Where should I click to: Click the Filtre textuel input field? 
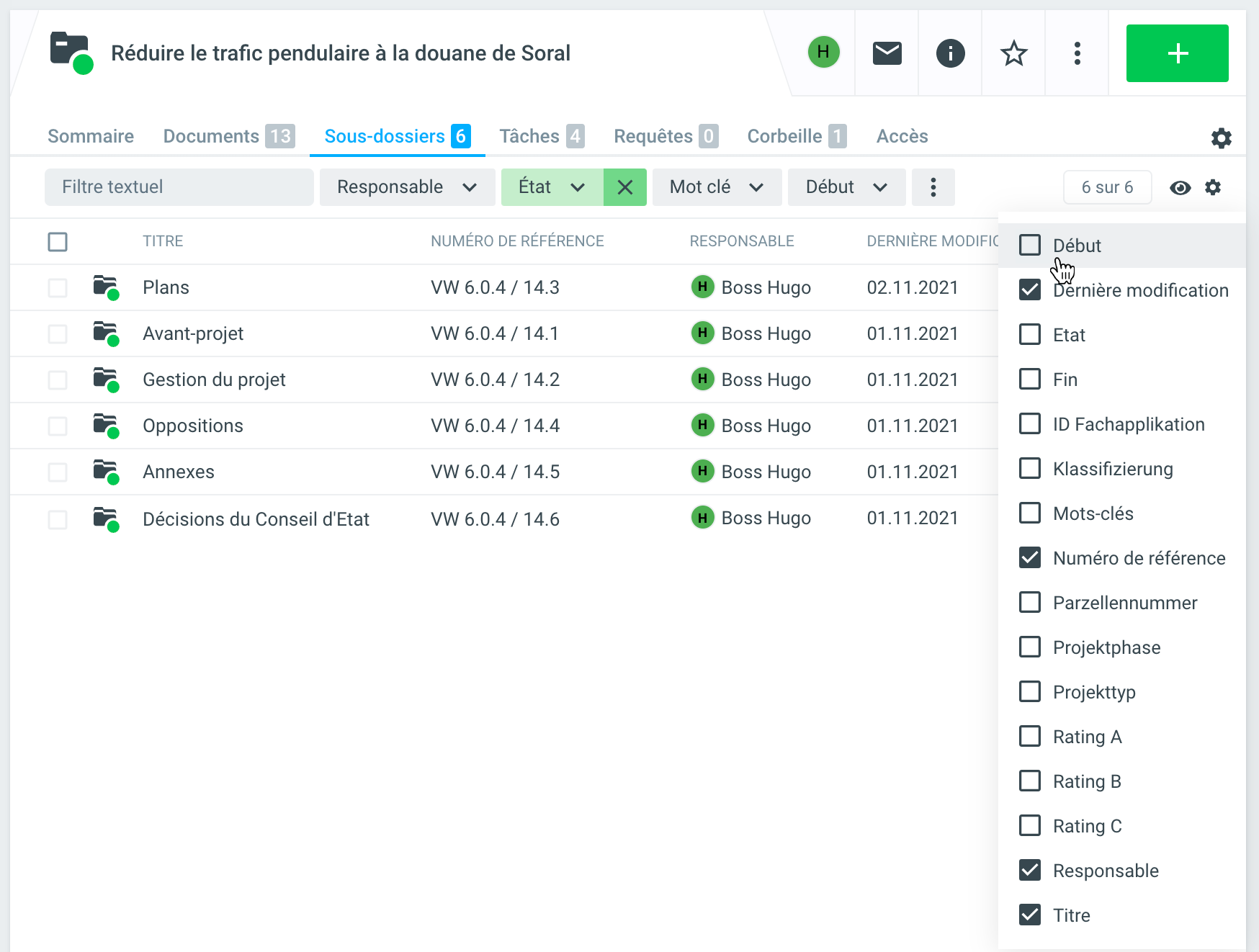179,188
